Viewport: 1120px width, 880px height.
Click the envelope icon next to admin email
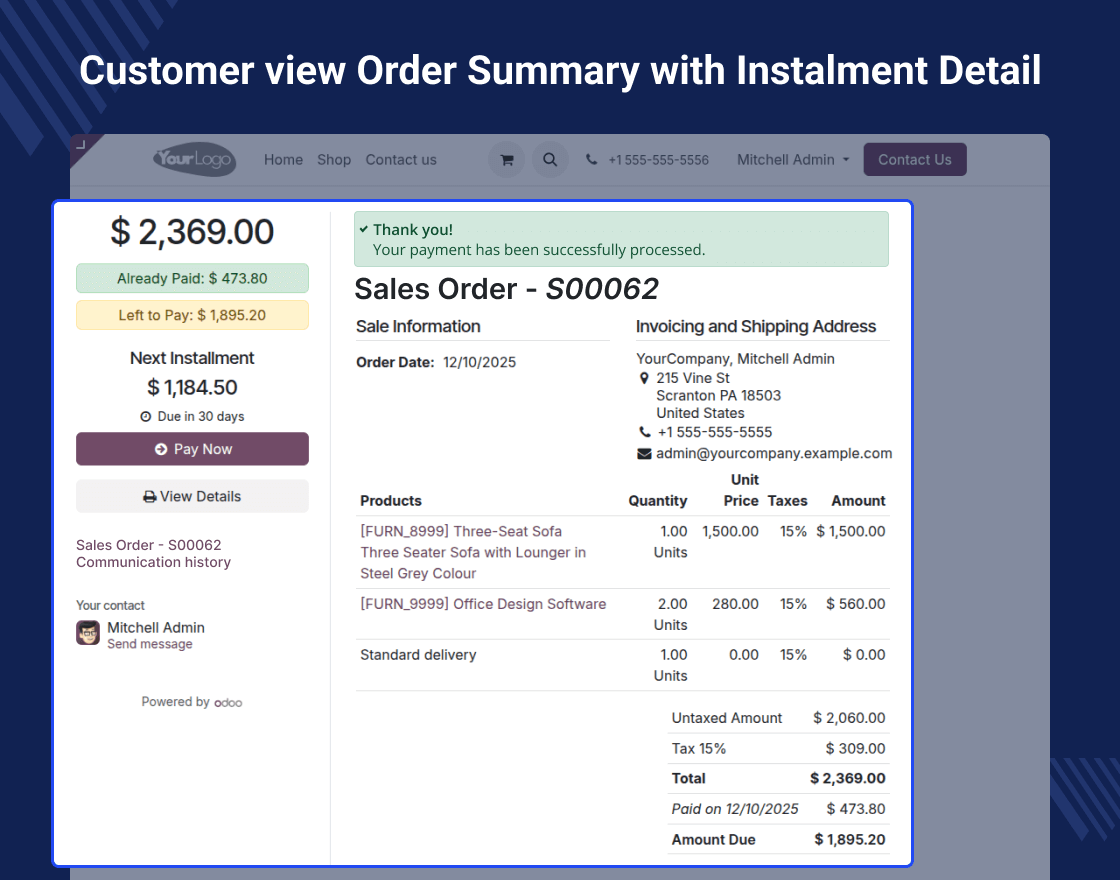click(644, 454)
